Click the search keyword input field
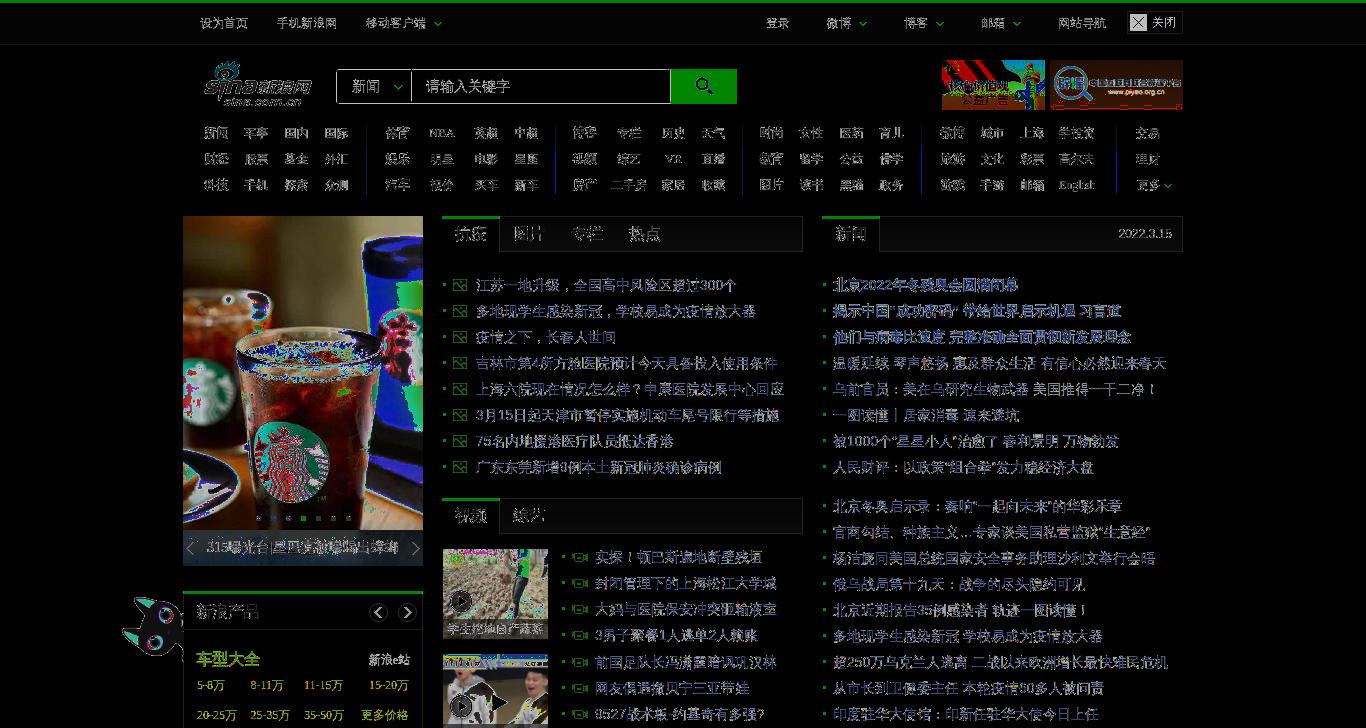This screenshot has width=1366, height=728. click(541, 86)
